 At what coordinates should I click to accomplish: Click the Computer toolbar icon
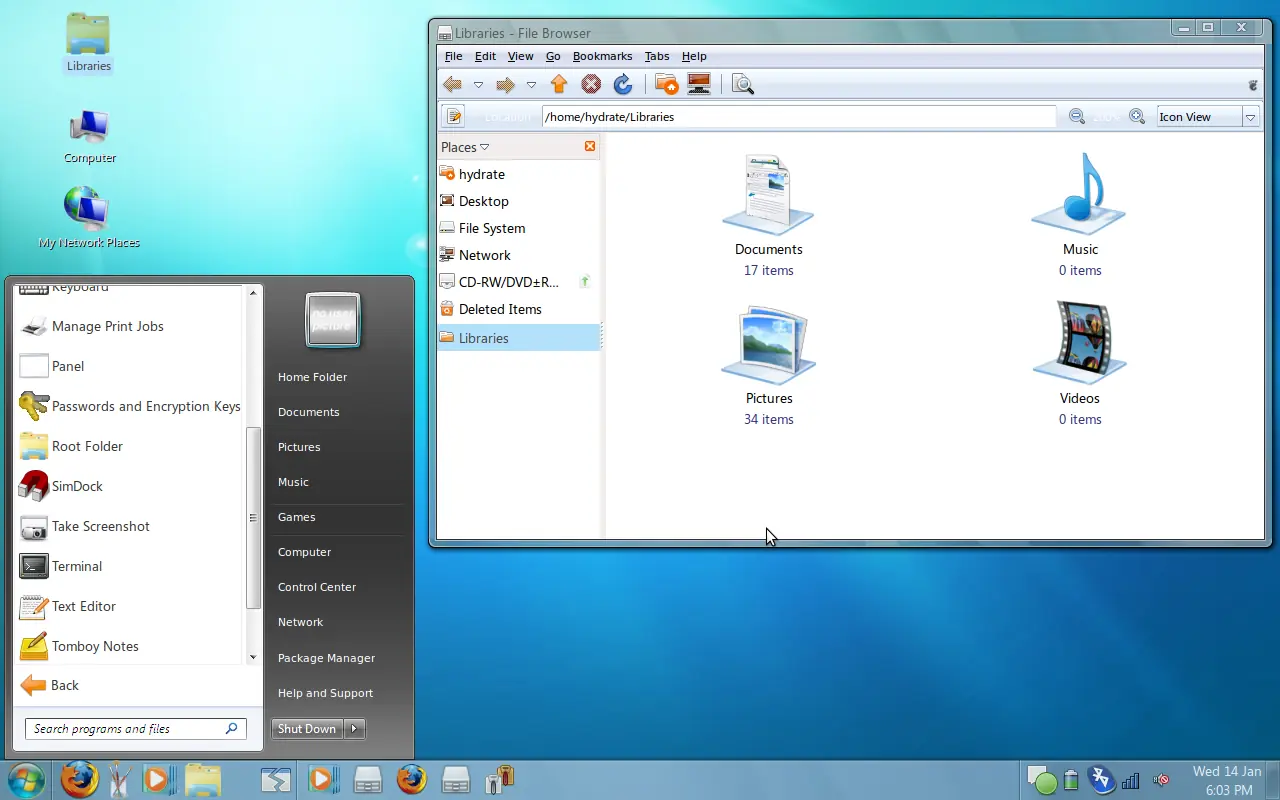click(699, 85)
